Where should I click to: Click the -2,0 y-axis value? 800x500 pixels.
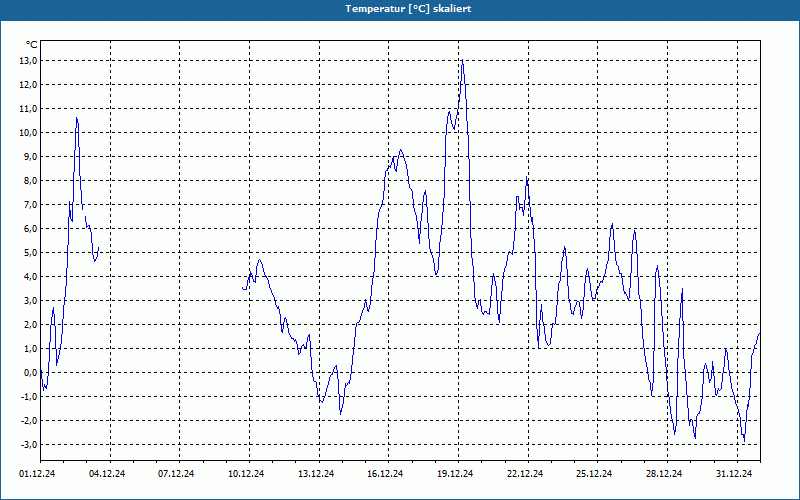pos(29,420)
